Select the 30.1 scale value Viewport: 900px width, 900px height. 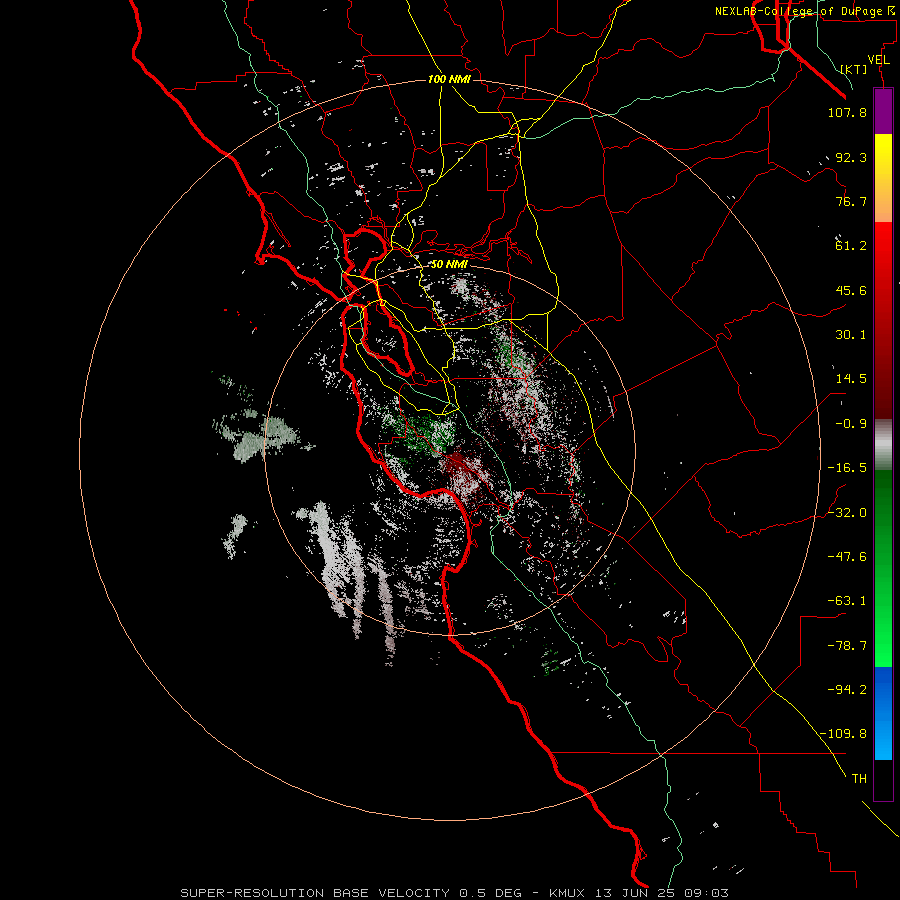pos(851,335)
